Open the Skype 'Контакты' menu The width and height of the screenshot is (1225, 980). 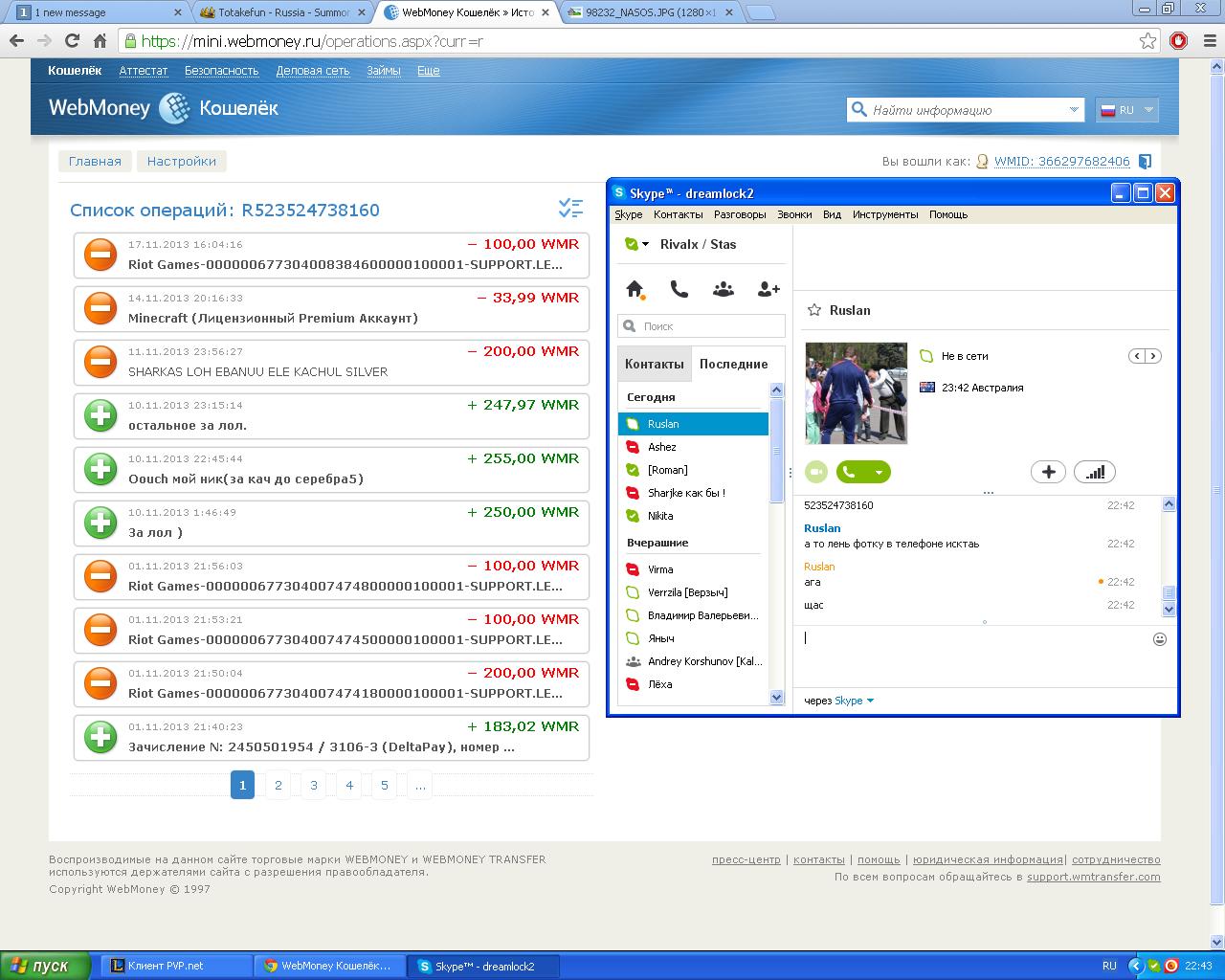pyautogui.click(x=678, y=214)
